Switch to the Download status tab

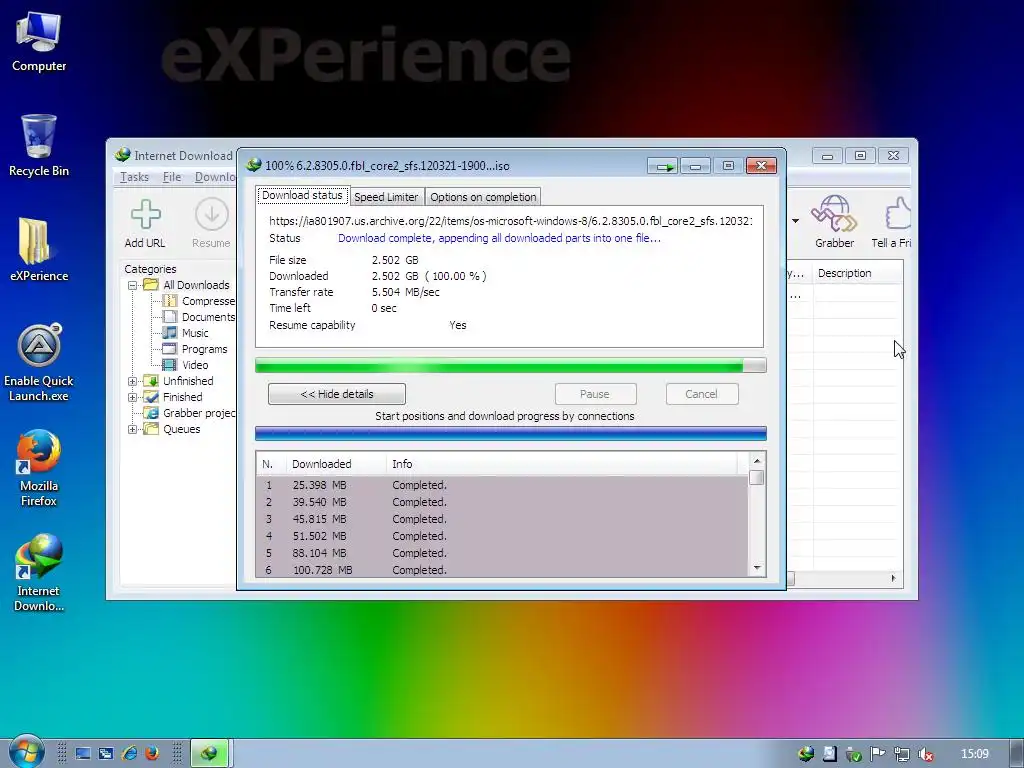[x=302, y=195]
